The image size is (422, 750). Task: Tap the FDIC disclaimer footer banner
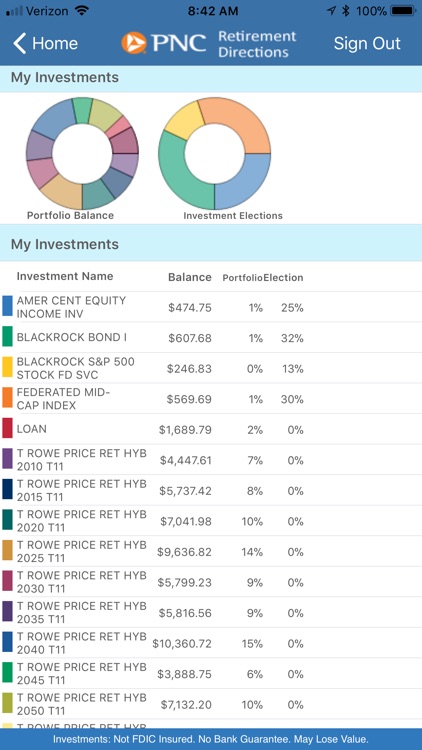(x=211, y=739)
